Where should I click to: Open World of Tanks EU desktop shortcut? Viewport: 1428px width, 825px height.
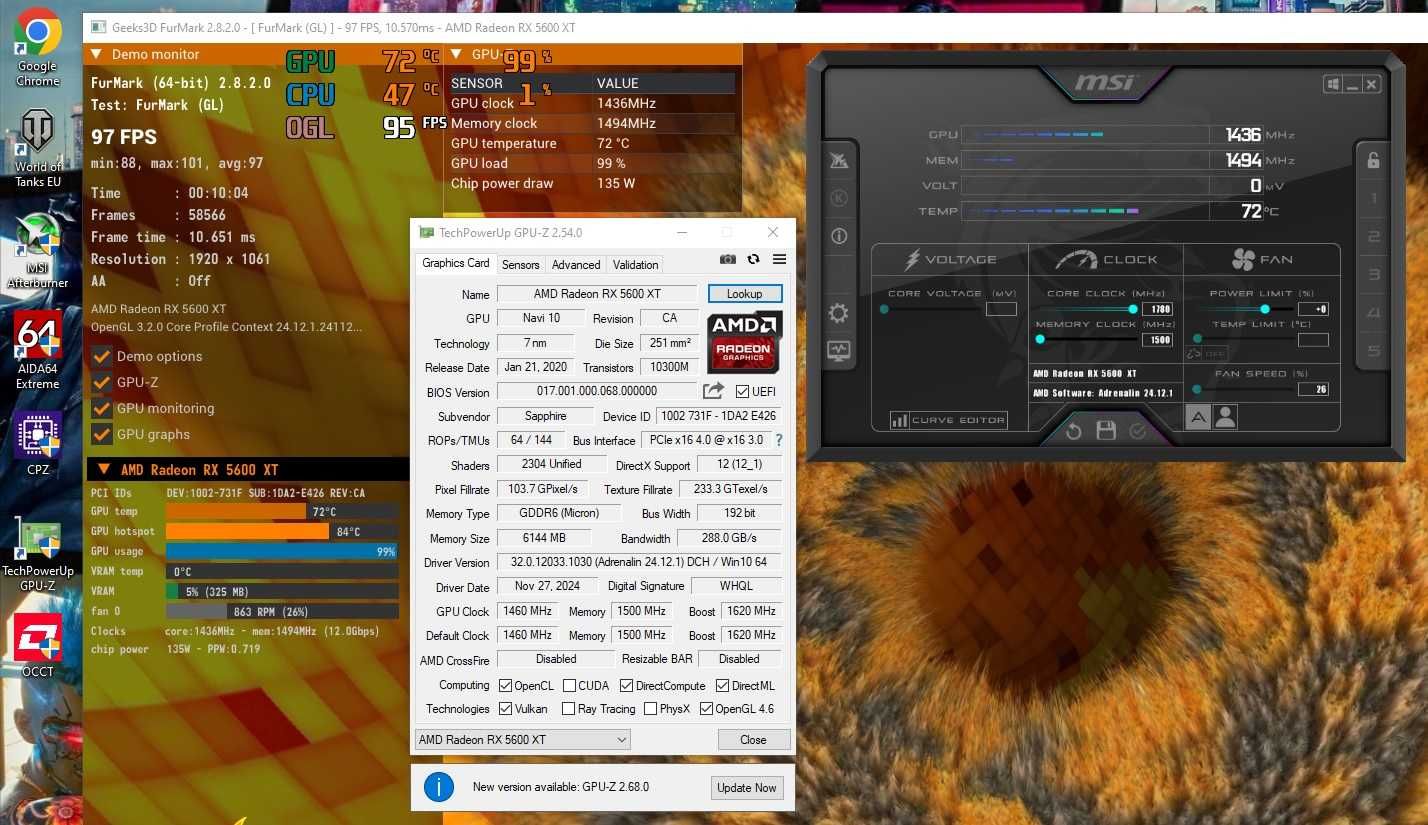38,149
